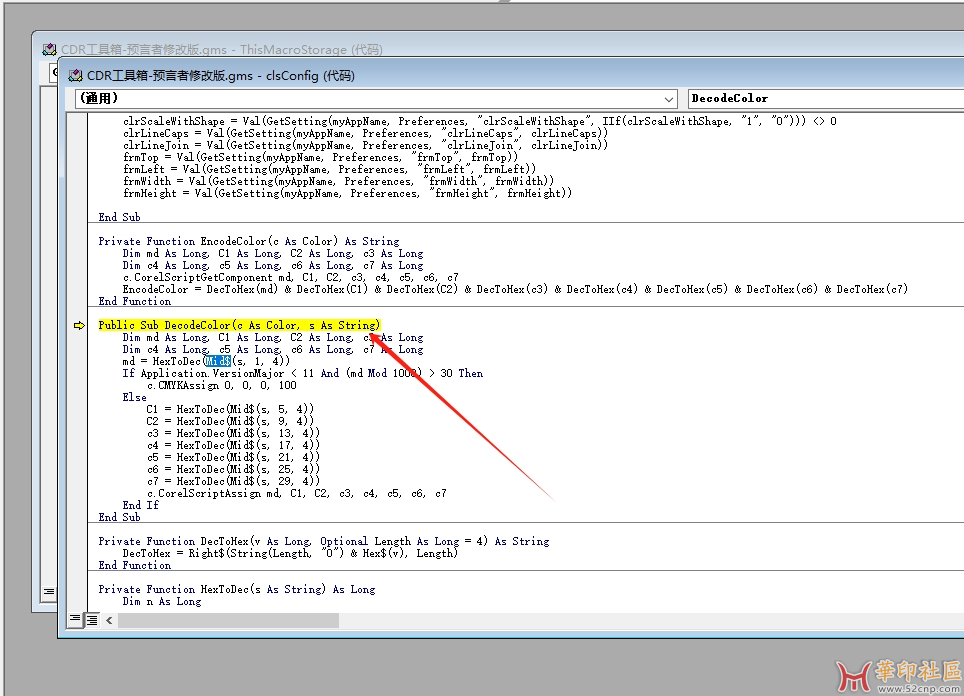
Task: Click the 'c.CMYKAssign 0, 0, 0, 100' line
Action: (221, 386)
